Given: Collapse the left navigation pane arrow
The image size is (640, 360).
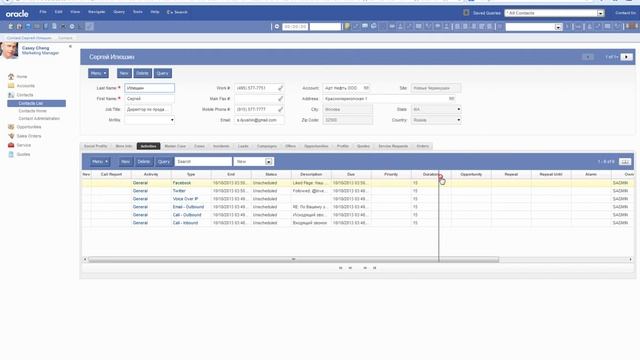Looking at the screenshot, I should (70, 47).
